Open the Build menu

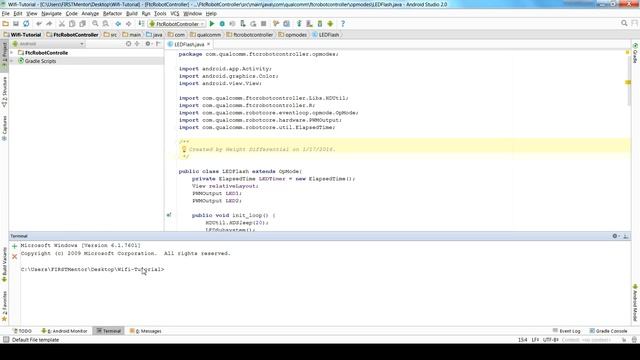(x=132, y=13)
